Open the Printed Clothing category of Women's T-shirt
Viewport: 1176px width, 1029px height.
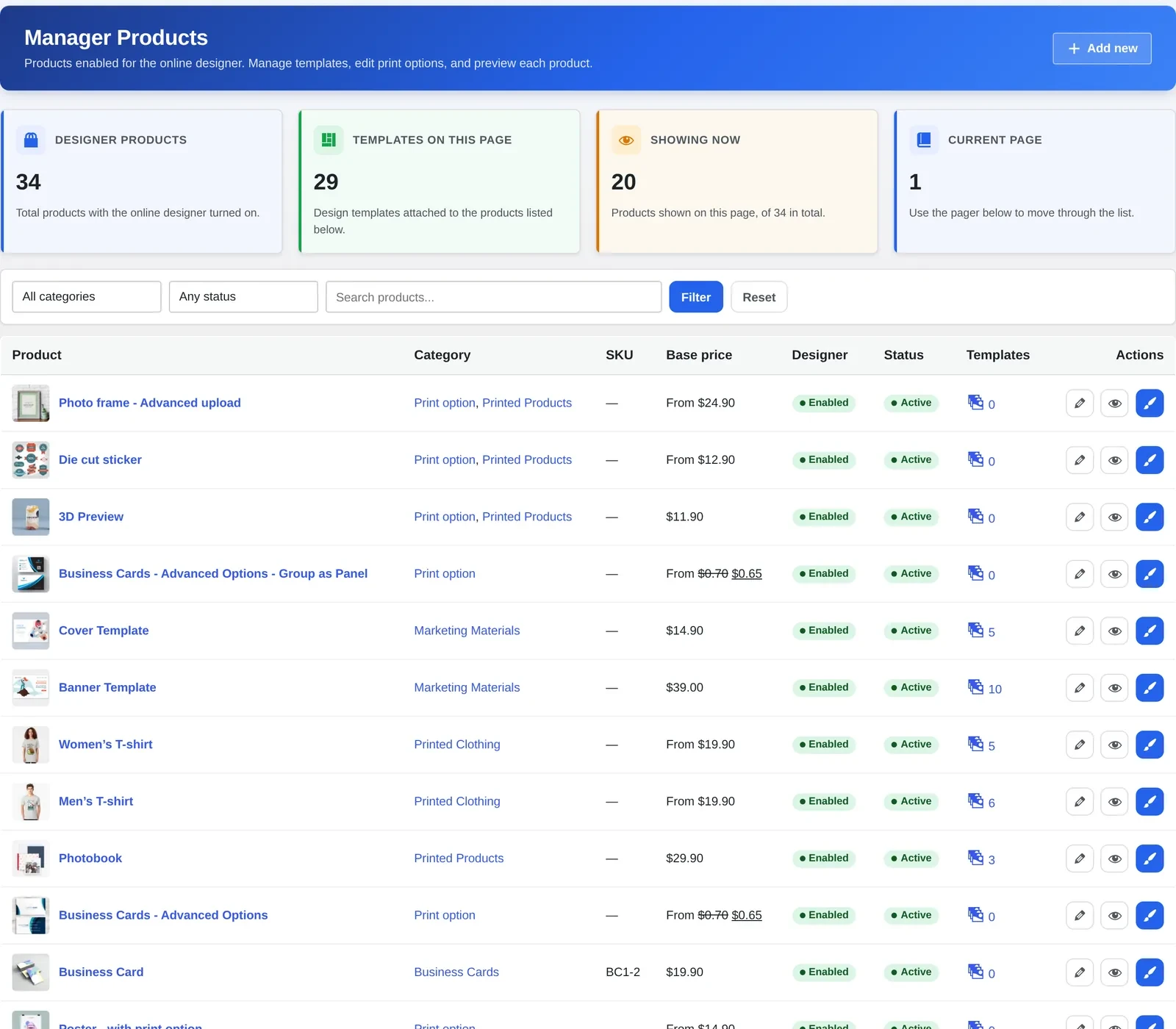coord(457,745)
